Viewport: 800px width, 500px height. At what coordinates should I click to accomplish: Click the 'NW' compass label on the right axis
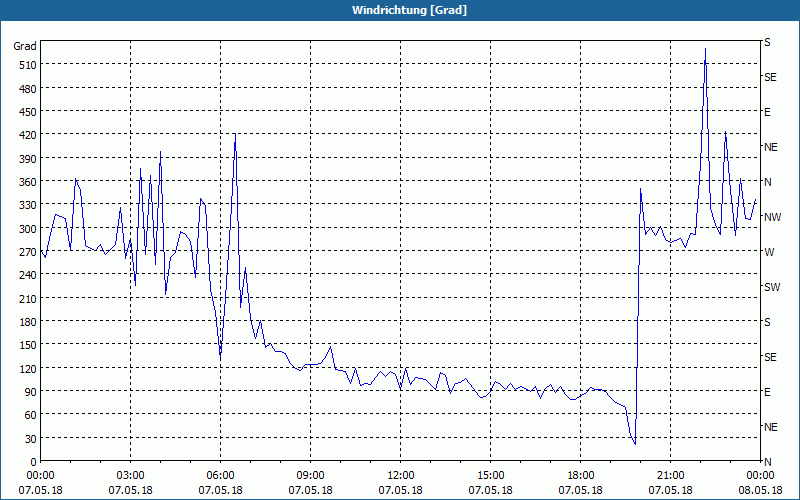point(772,217)
